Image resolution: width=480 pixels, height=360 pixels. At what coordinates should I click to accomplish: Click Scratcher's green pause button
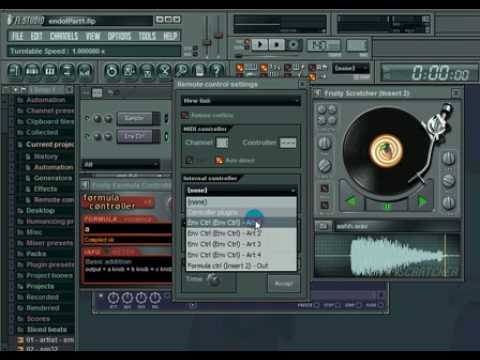tap(387, 206)
